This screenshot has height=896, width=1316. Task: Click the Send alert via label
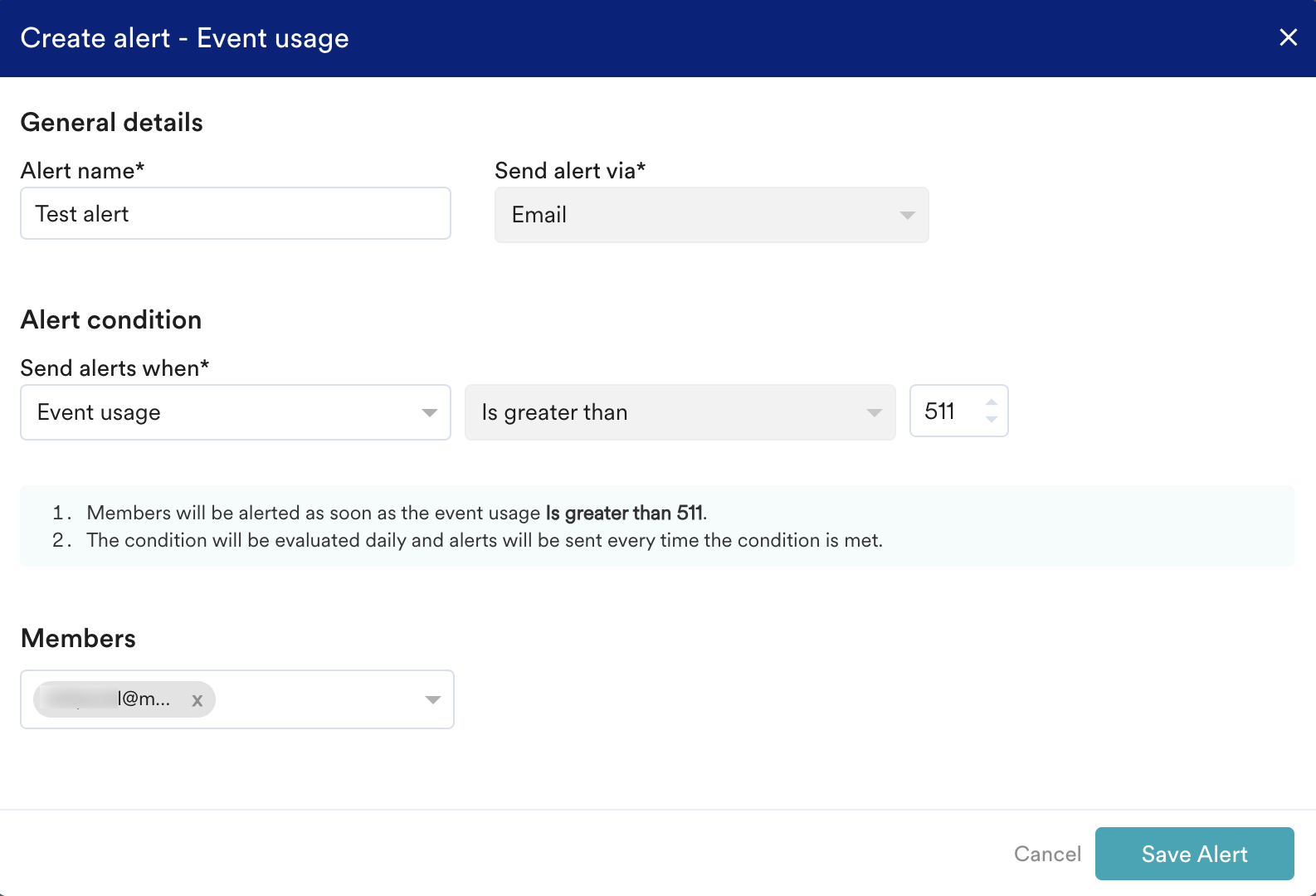(569, 171)
